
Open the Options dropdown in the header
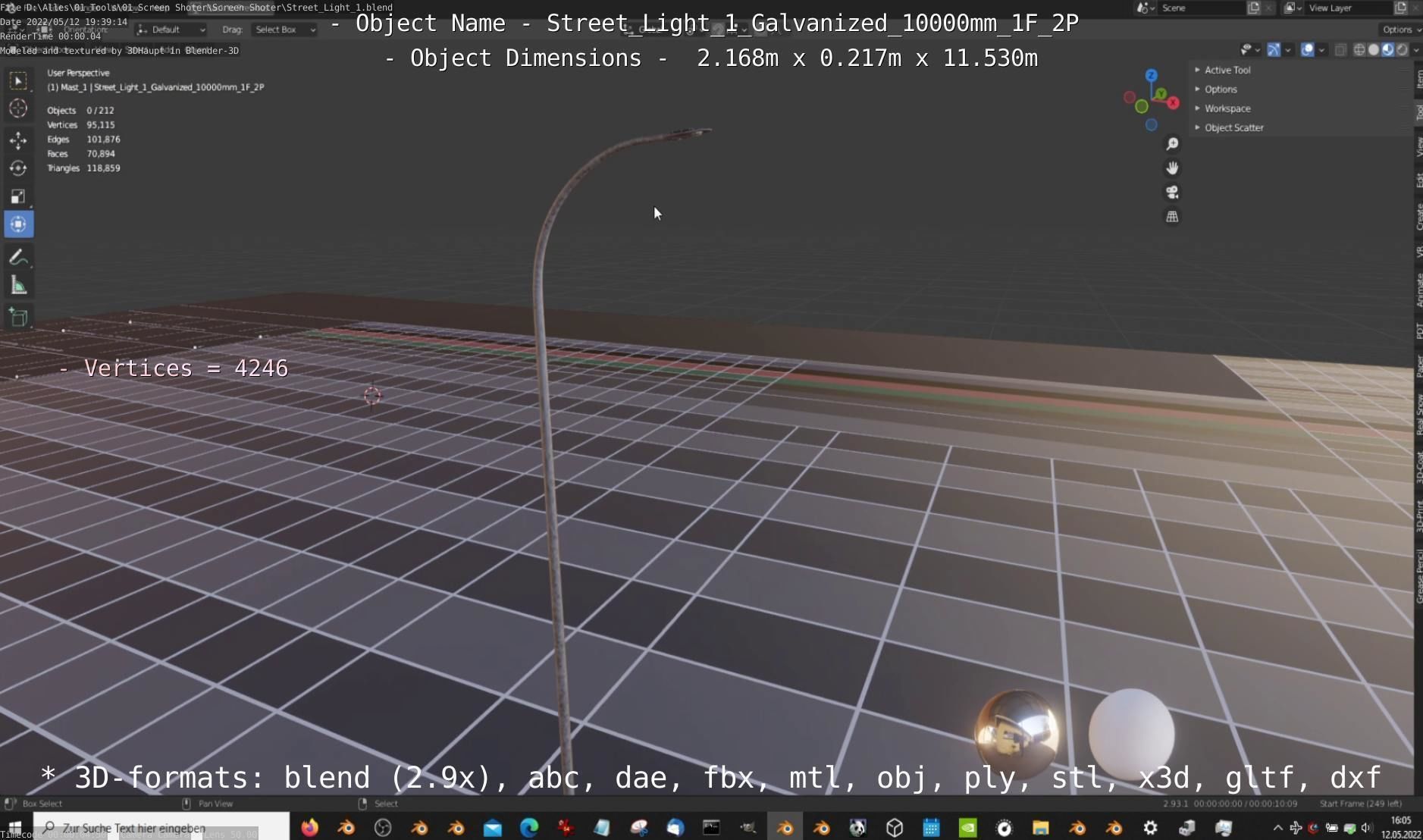click(1399, 30)
